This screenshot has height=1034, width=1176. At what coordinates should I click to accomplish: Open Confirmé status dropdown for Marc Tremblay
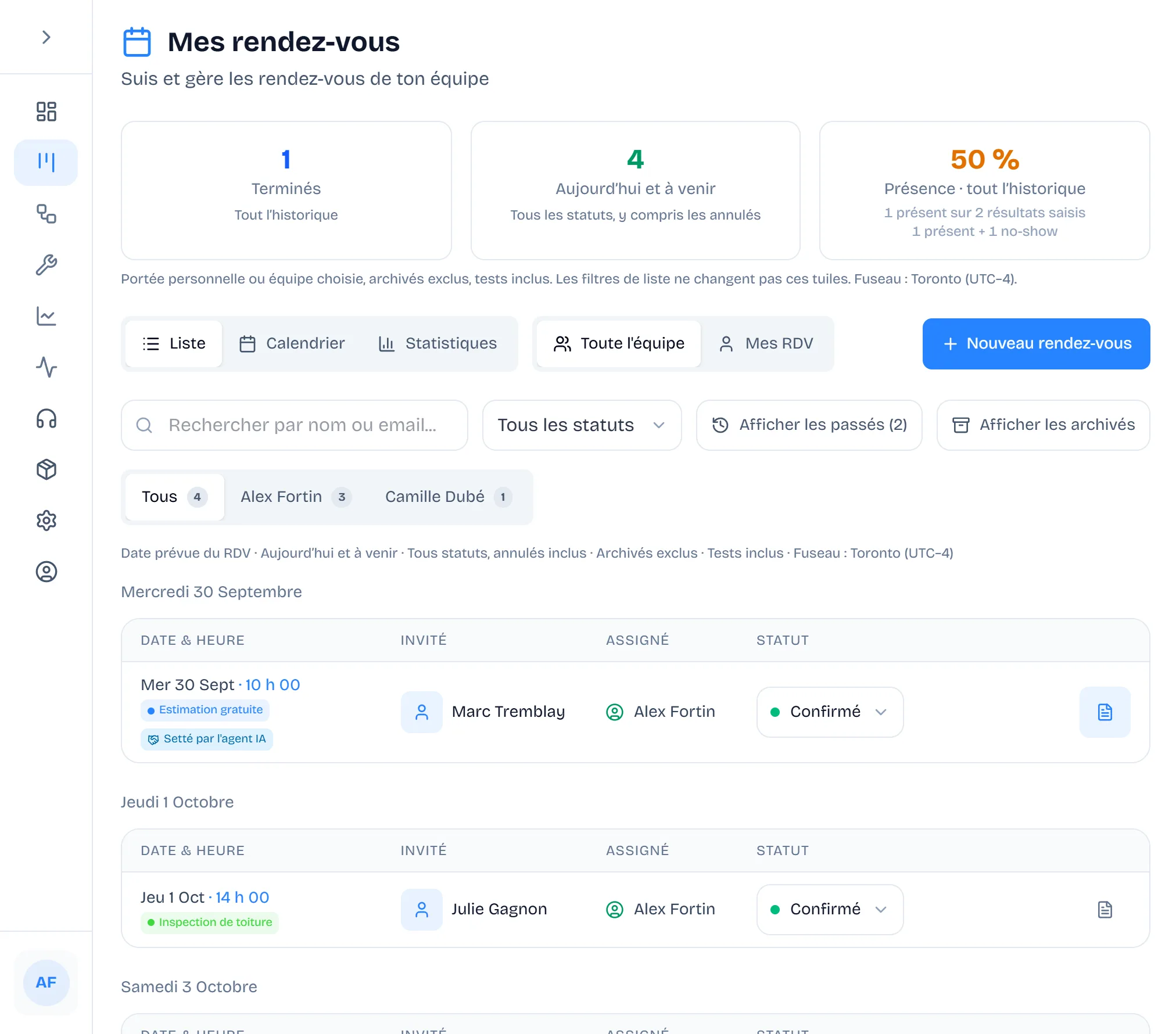(x=830, y=712)
